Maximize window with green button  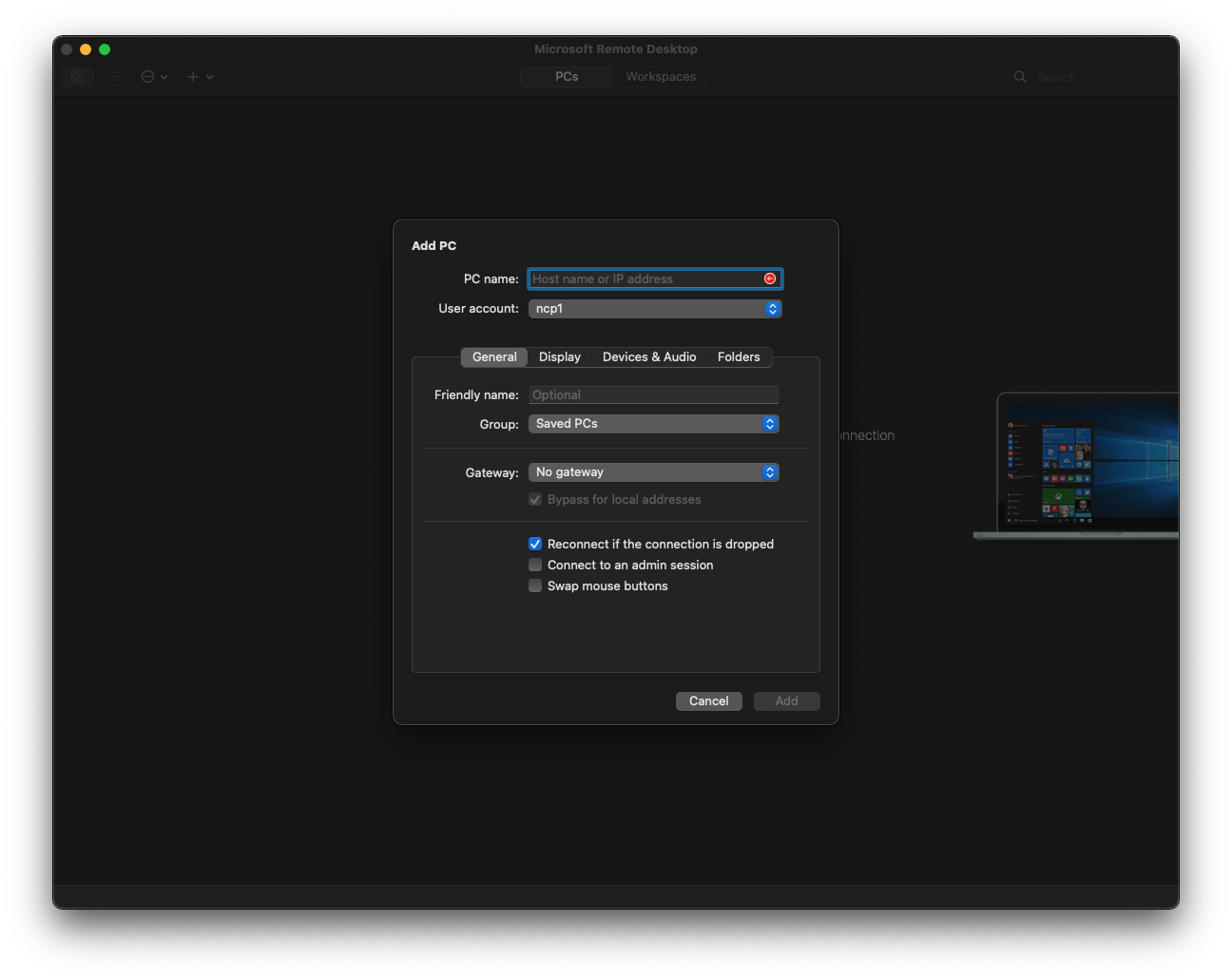pyautogui.click(x=105, y=49)
